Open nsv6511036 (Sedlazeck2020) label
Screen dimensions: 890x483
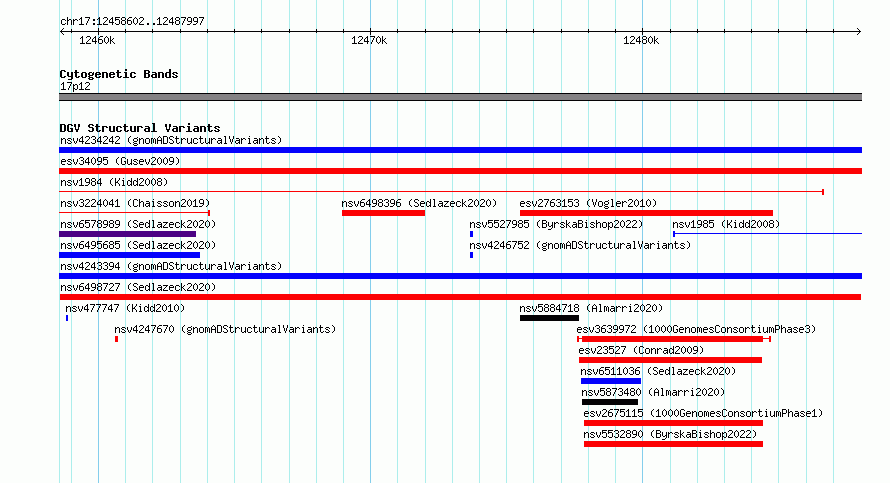[x=658, y=371]
